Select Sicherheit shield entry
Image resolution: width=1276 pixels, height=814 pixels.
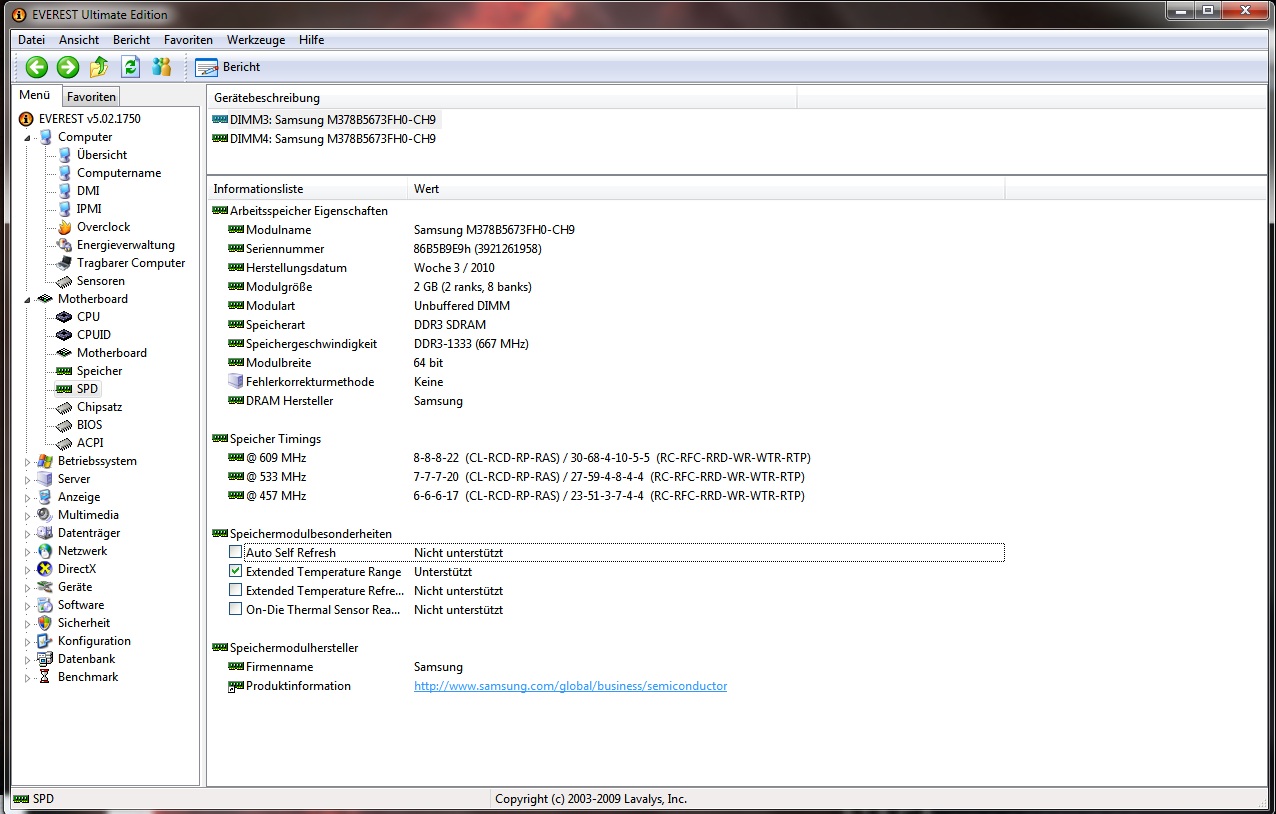coord(84,623)
